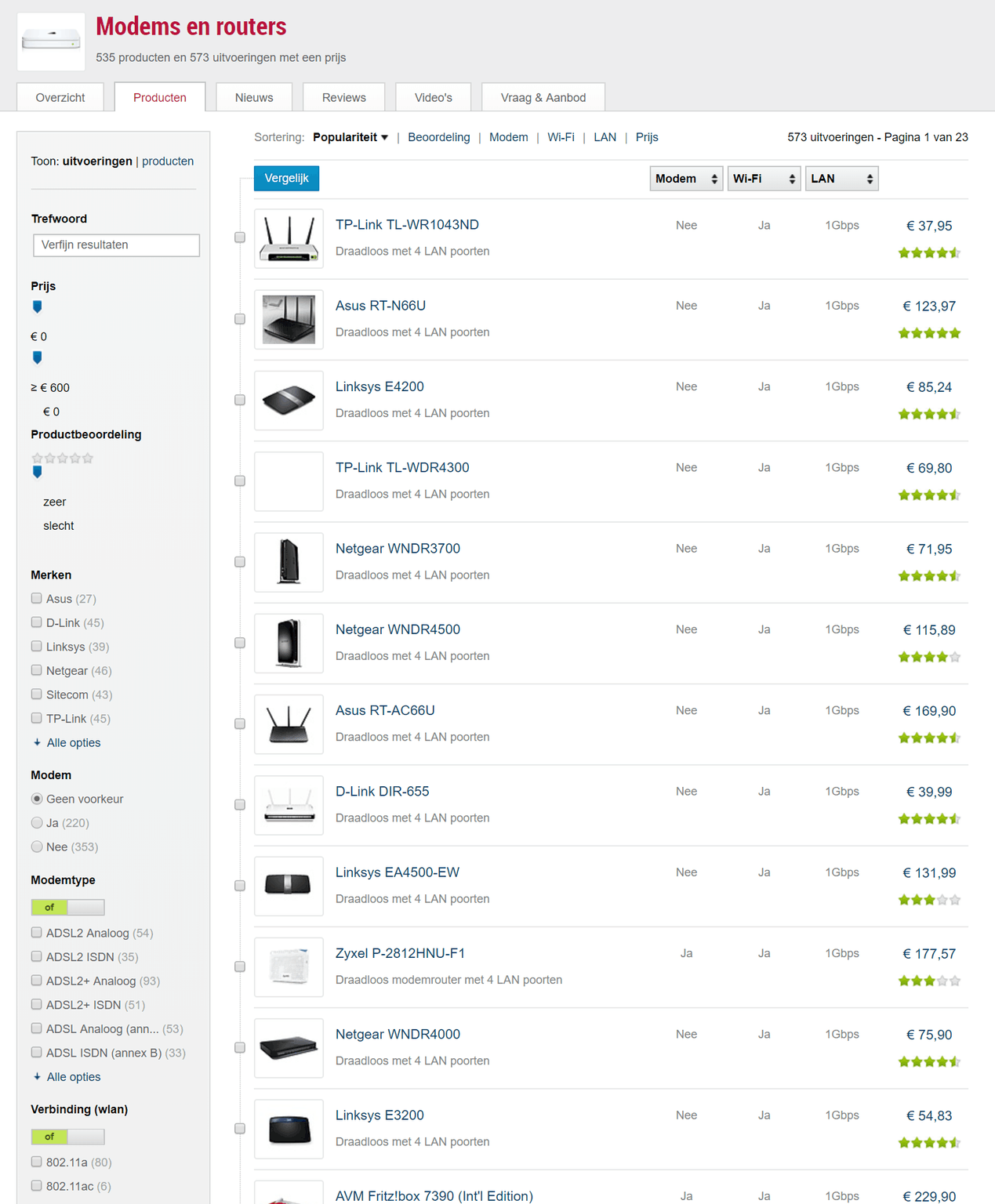Click star rating of TP-Link TL-WR1043ND
Viewport: 995px width, 1204px height.
[929, 252]
